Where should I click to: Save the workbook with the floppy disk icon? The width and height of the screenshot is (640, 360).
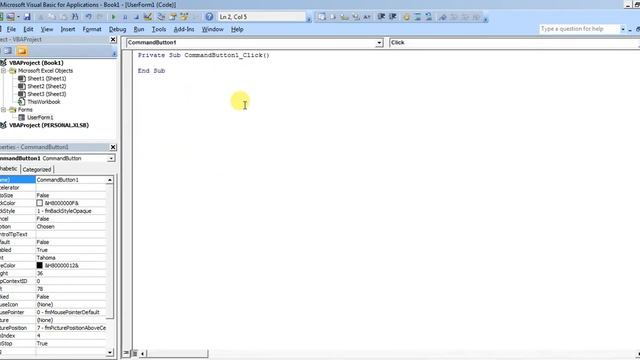pyautogui.click(x=27, y=17)
